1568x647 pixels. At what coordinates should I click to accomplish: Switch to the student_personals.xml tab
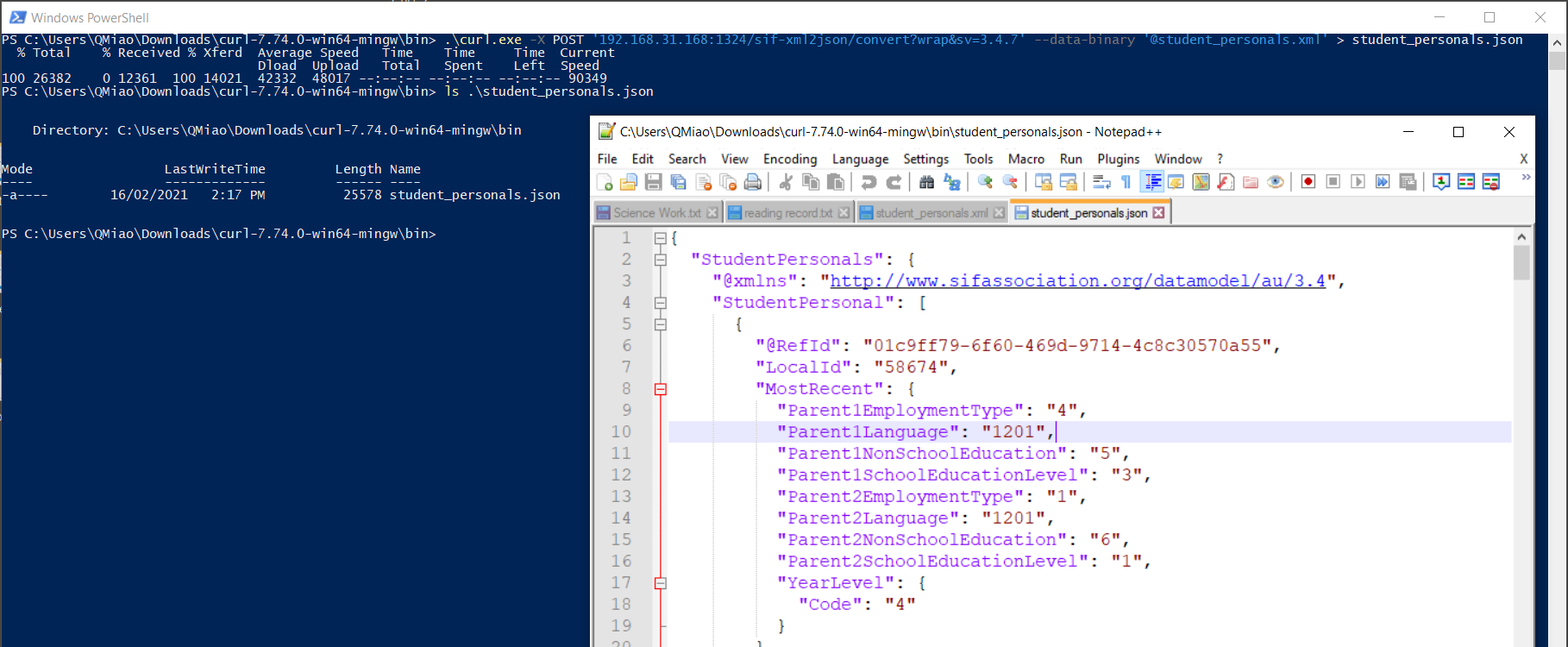931,213
